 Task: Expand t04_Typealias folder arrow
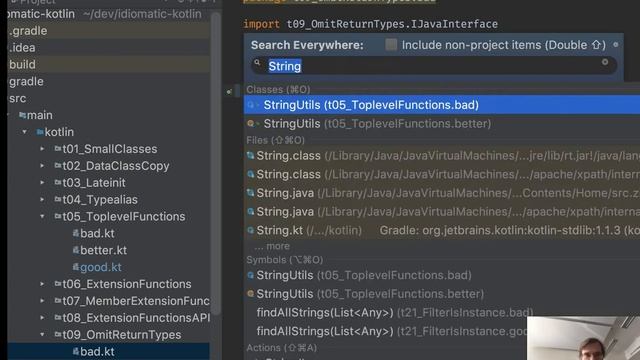pos(42,200)
